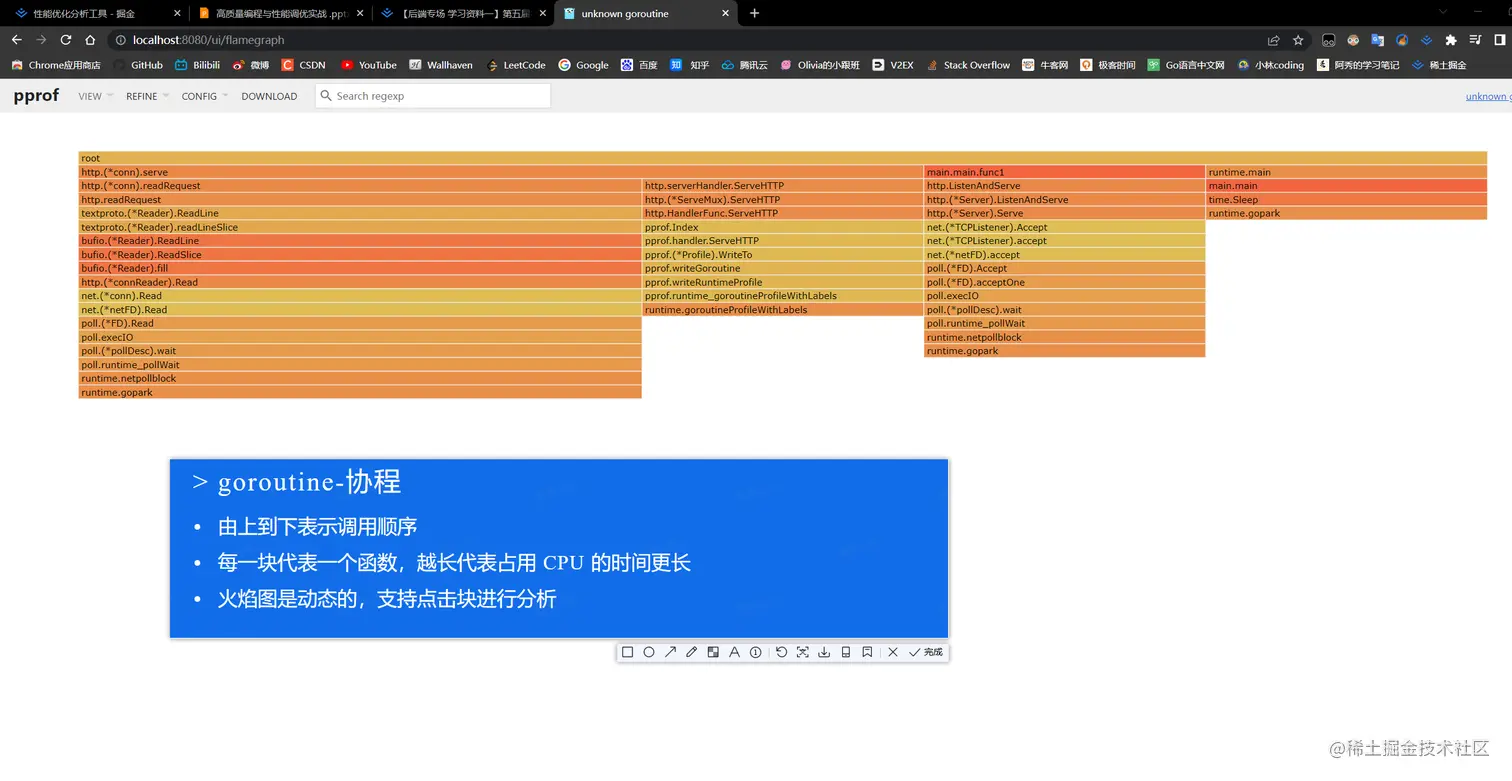1512x781 pixels.
Task: Focus the Search regexp field
Action: (433, 96)
